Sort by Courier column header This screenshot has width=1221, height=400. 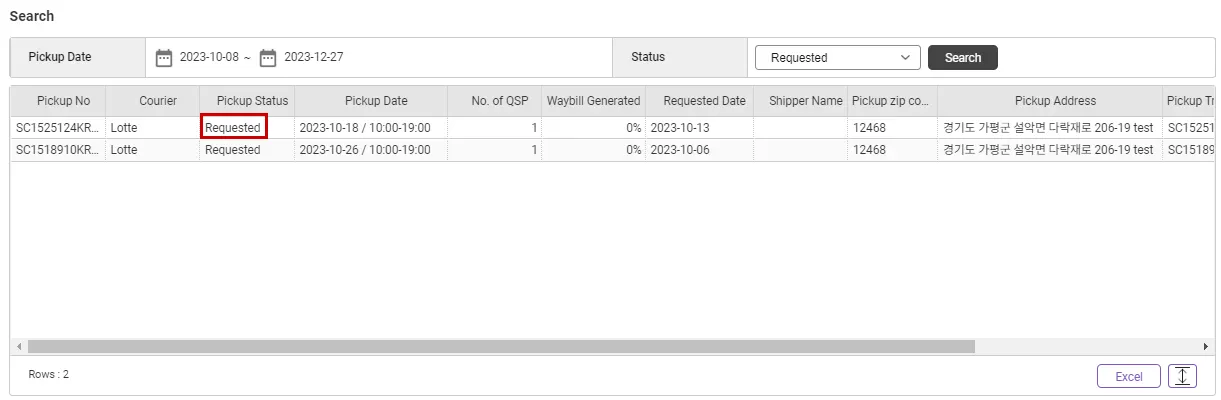pos(158,101)
